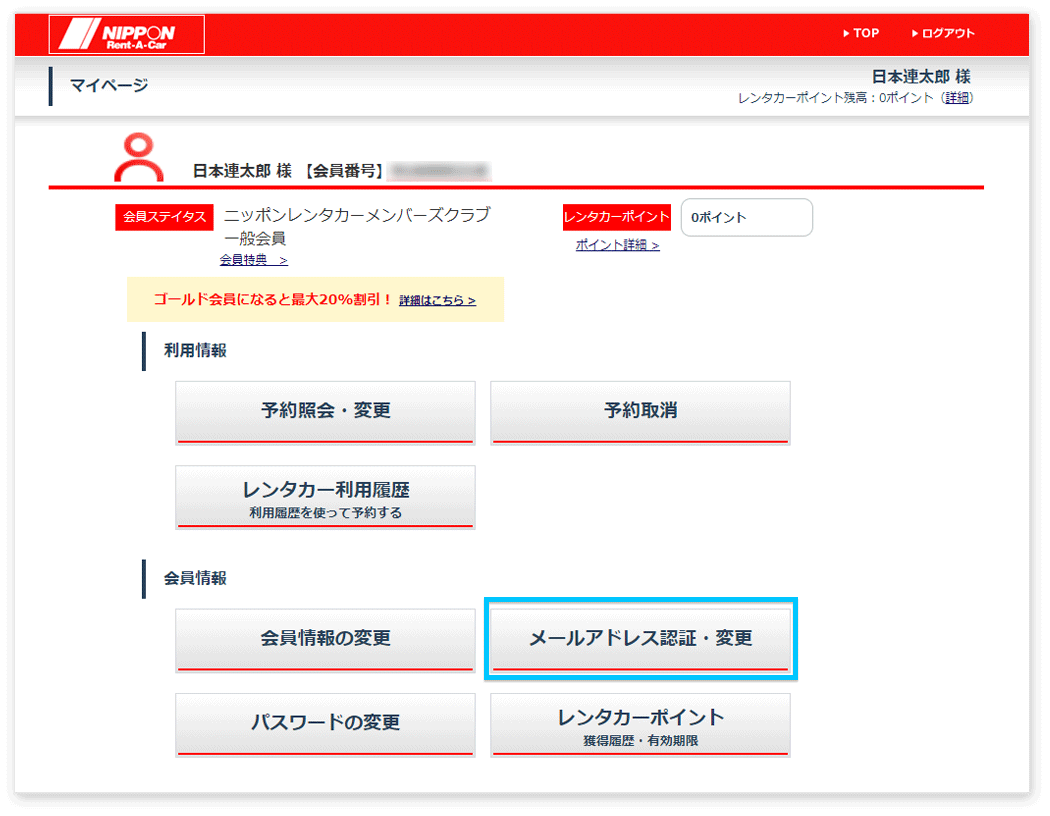Click ログアウト to log out
This screenshot has height=816, width=1050.
943,33
